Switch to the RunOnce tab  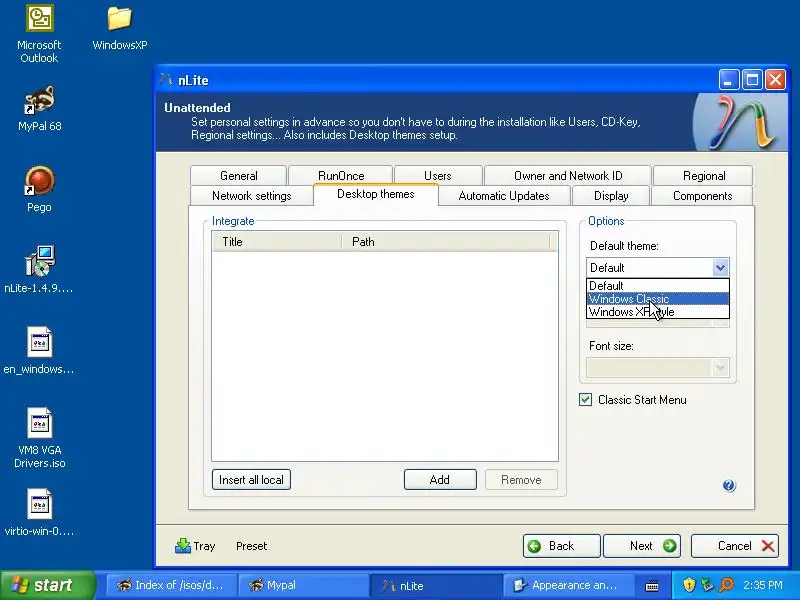point(341,176)
